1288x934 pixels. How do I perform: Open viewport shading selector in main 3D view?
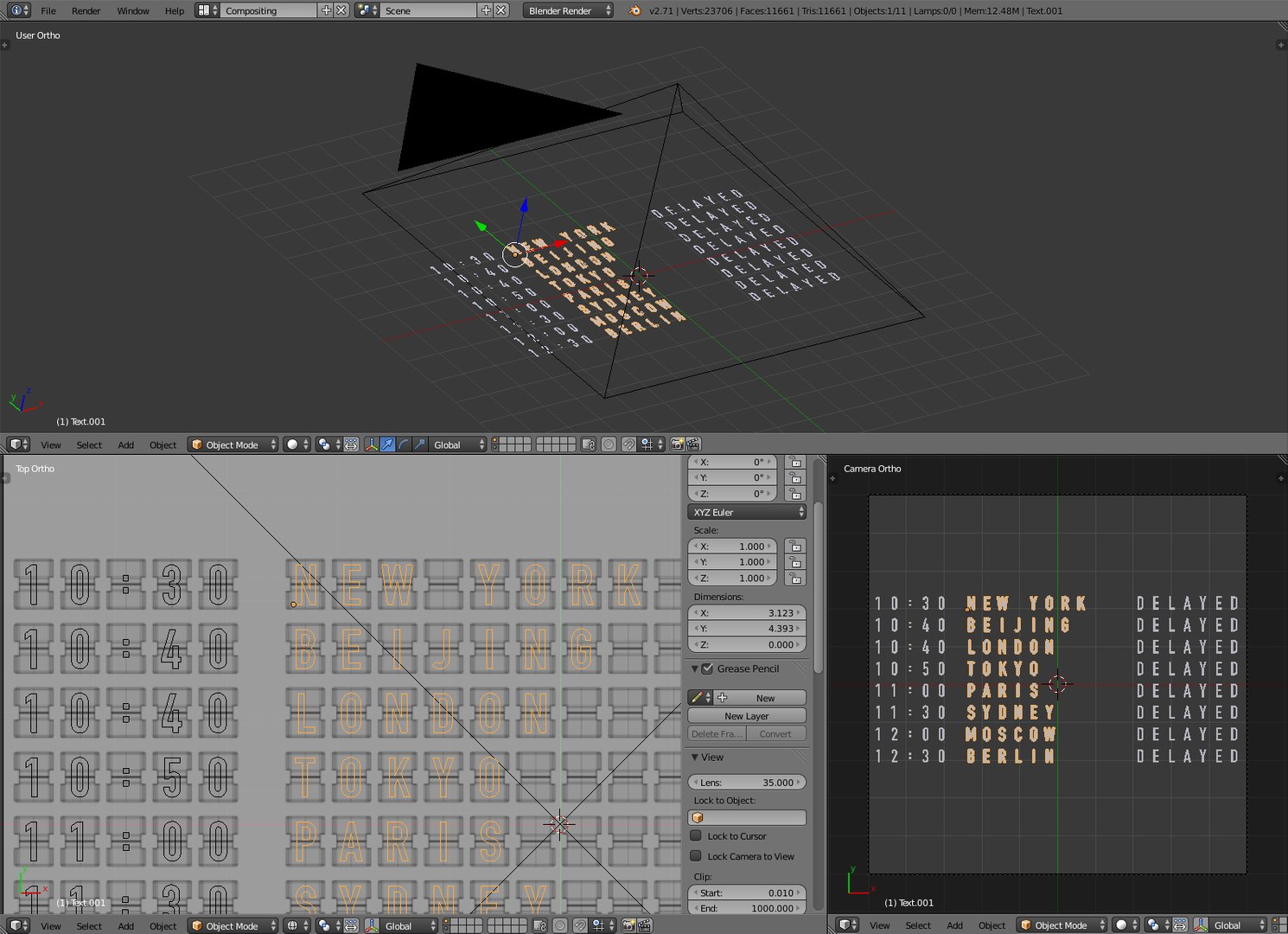pos(297,445)
